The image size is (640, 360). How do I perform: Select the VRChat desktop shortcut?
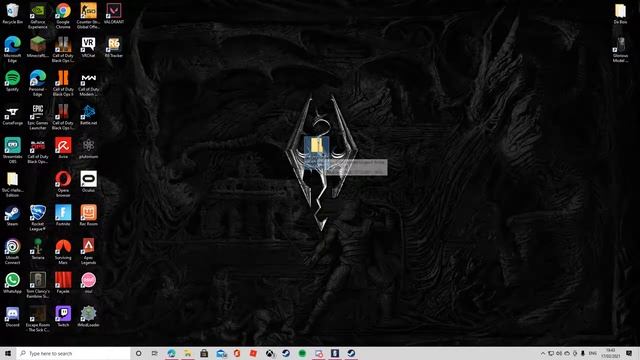pyautogui.click(x=88, y=47)
